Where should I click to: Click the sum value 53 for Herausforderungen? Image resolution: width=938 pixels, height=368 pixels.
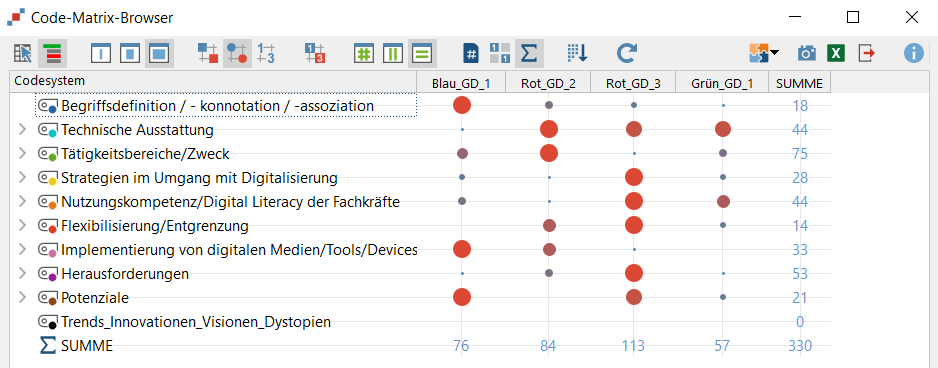pos(800,274)
